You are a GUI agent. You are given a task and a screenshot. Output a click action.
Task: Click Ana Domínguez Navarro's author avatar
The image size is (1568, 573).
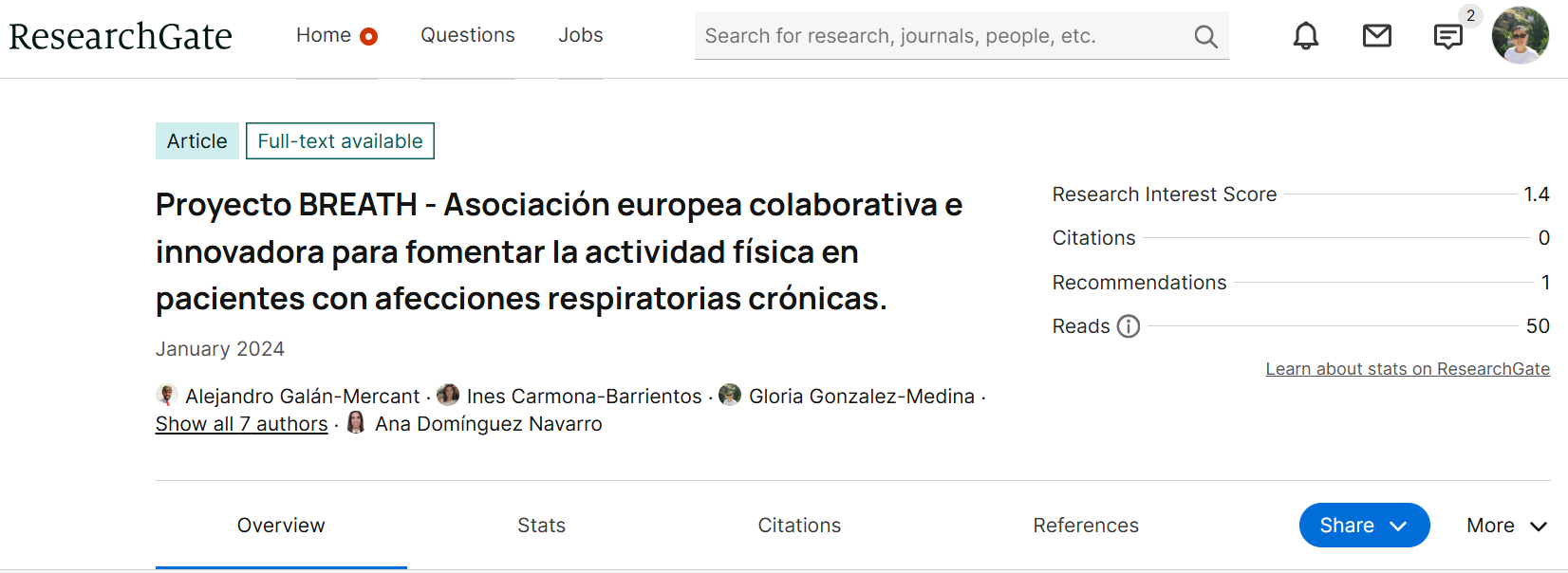(356, 422)
